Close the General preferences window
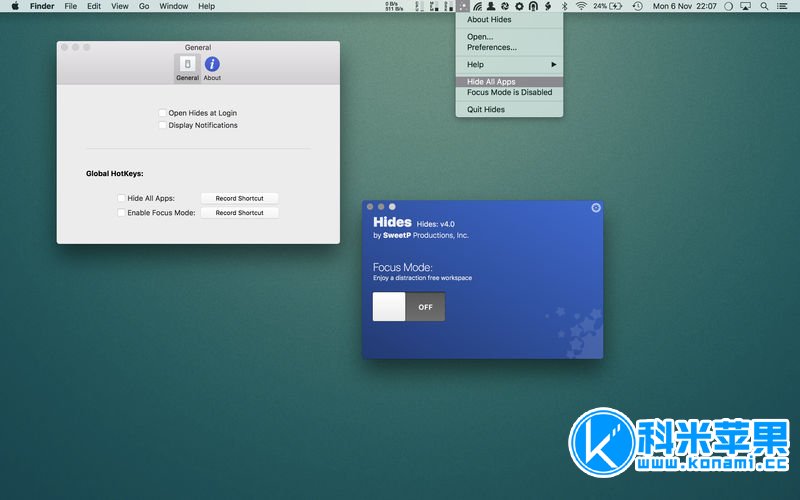Image resolution: width=800 pixels, height=500 pixels. pos(65,47)
